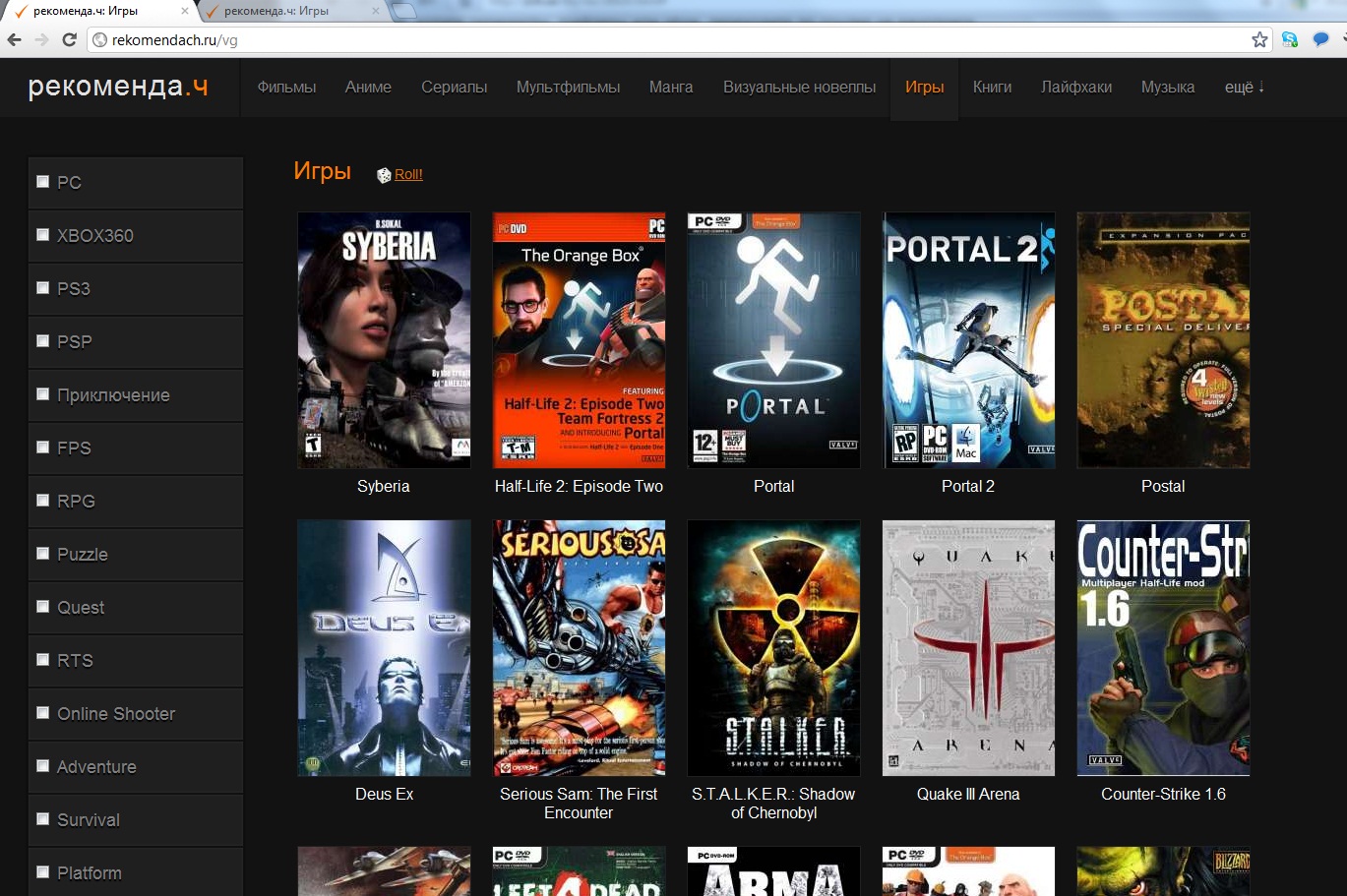Check the Online Shooter filter checkbox

click(x=42, y=712)
